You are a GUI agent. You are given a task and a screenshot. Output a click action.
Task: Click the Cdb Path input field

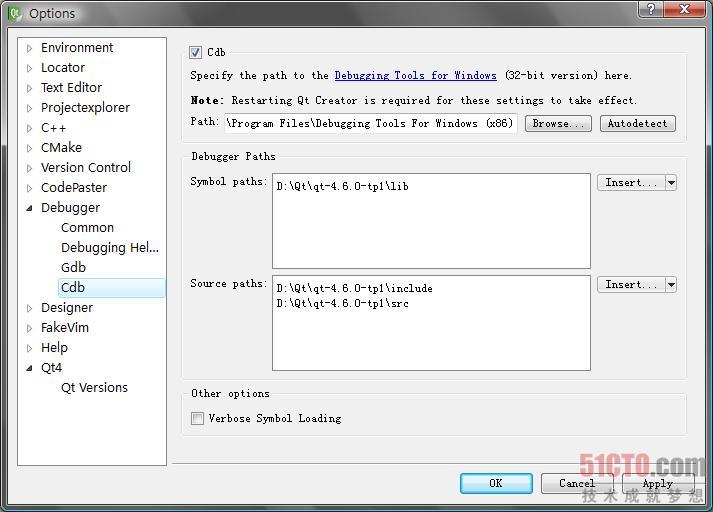click(x=371, y=123)
